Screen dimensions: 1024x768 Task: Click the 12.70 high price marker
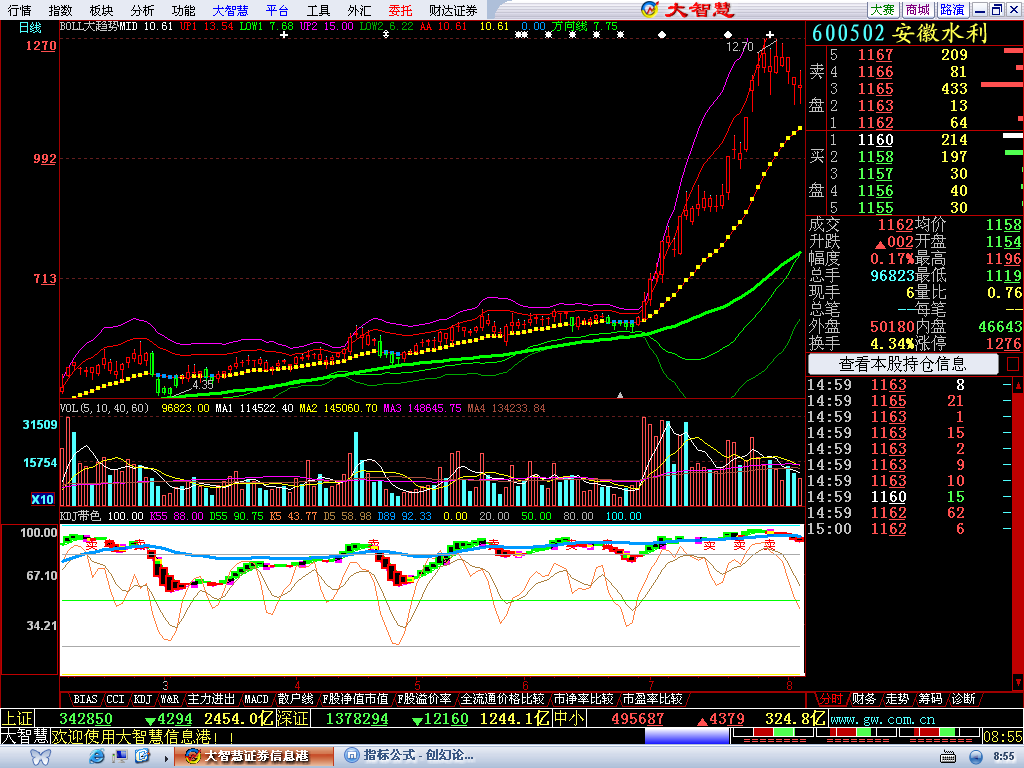(740, 46)
